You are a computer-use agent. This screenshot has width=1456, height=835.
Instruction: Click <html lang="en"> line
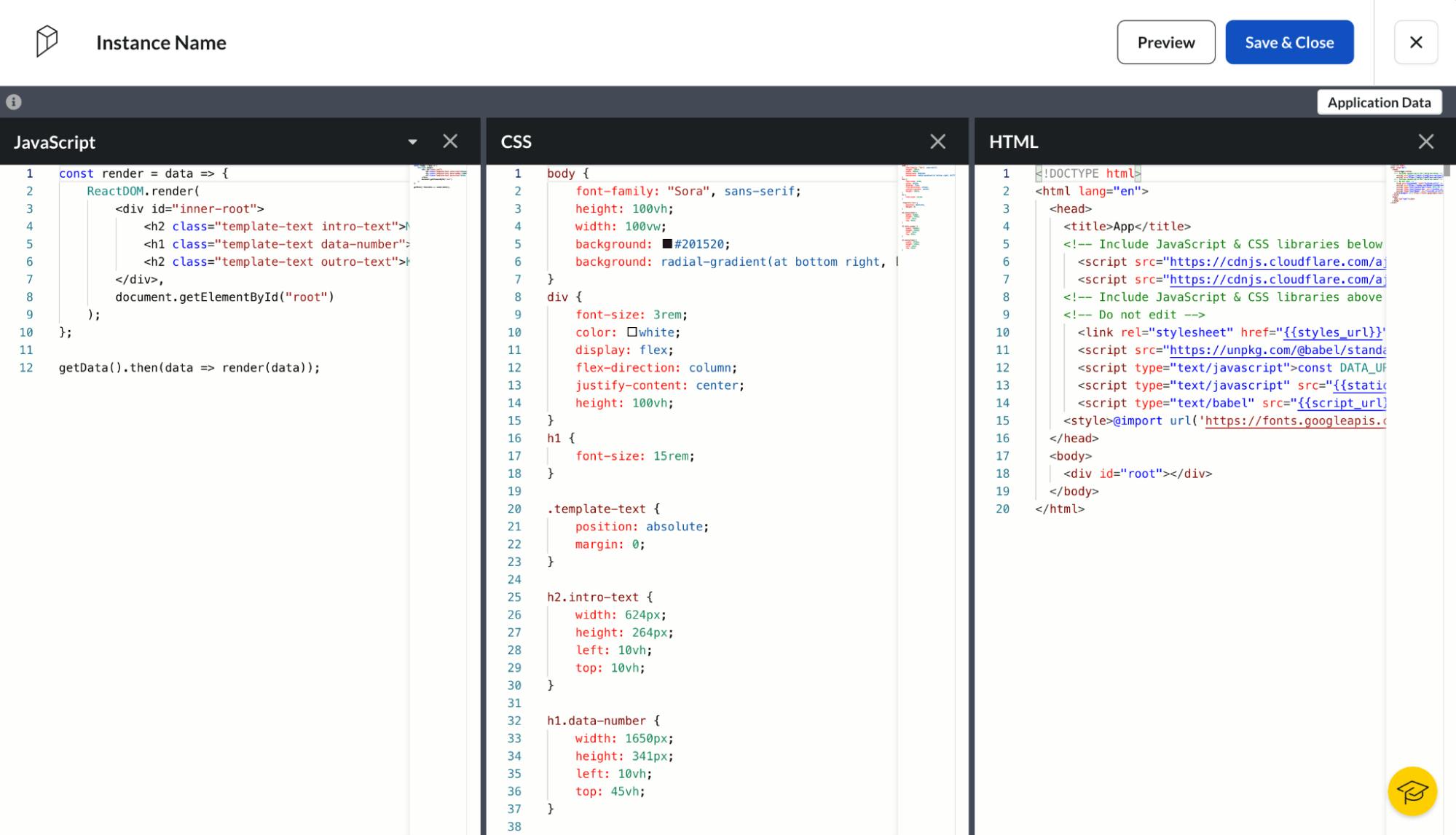coord(1091,192)
